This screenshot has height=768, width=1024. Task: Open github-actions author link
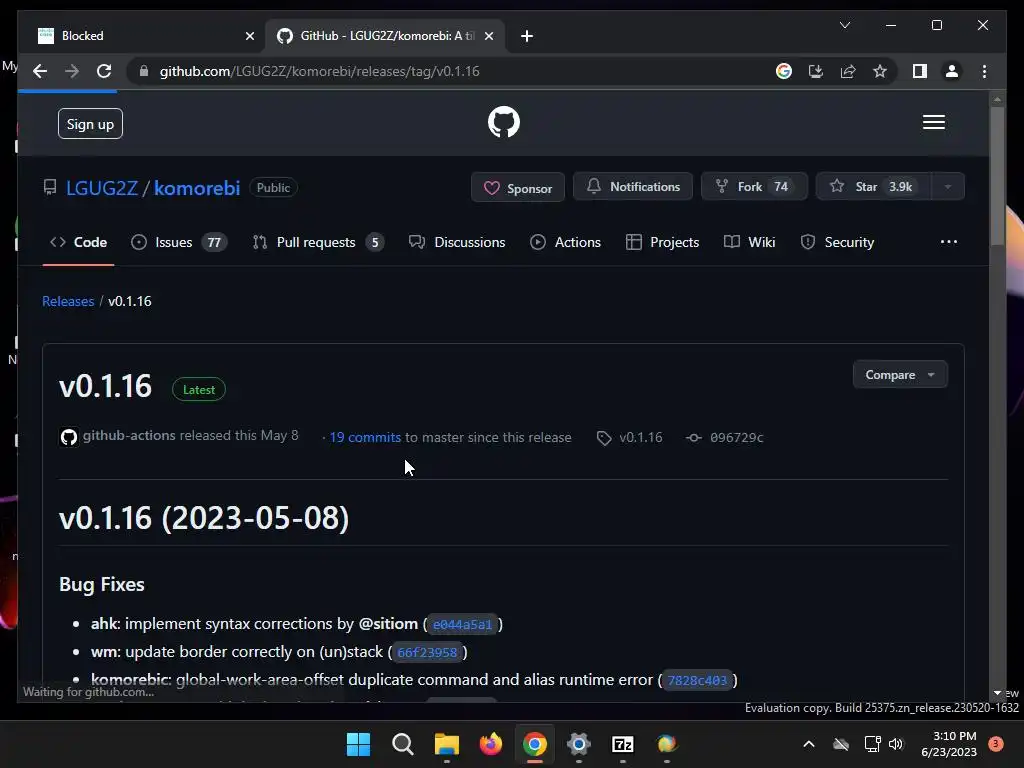tap(129, 436)
